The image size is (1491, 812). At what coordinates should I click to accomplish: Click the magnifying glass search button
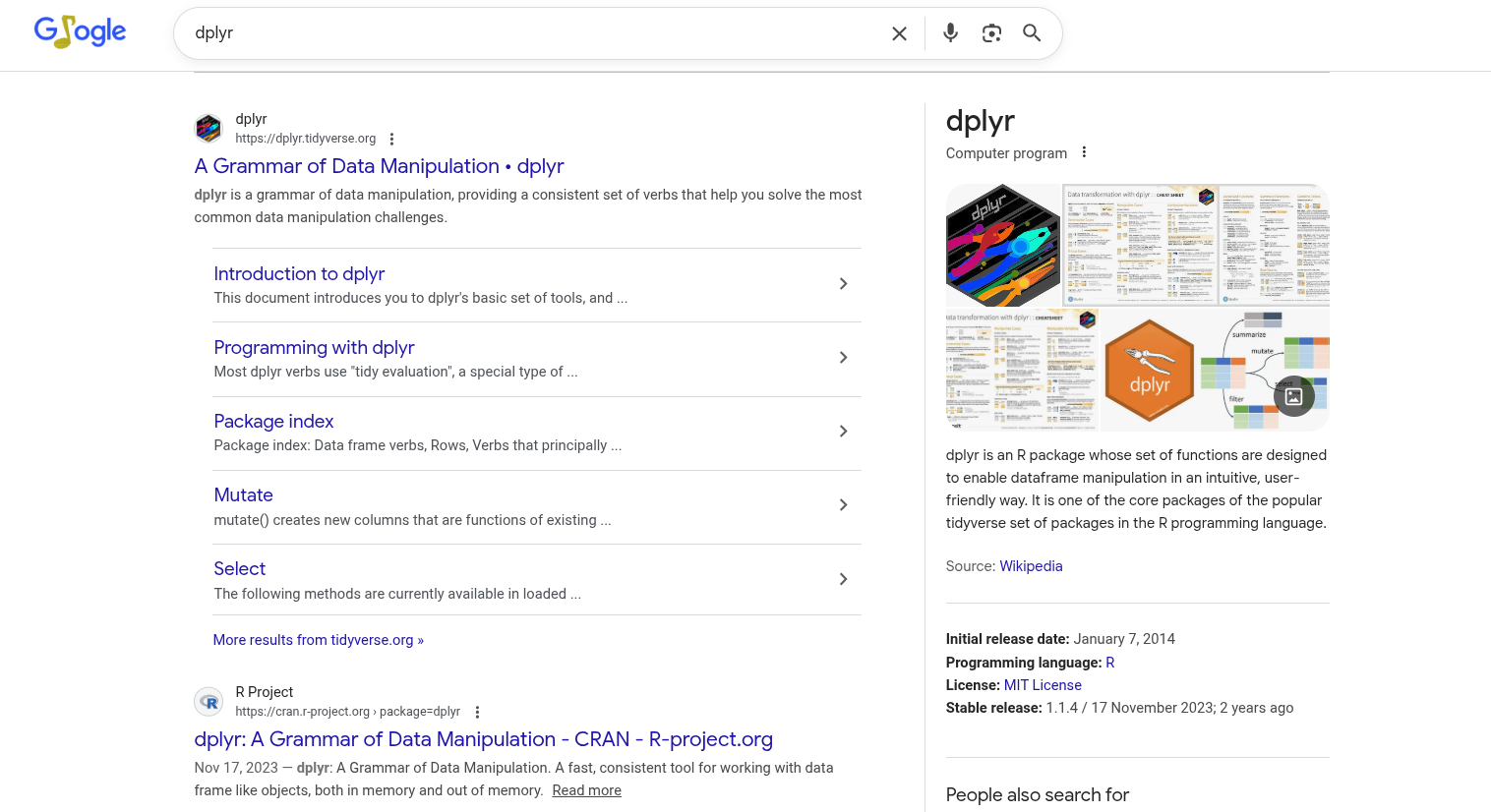click(x=1032, y=33)
